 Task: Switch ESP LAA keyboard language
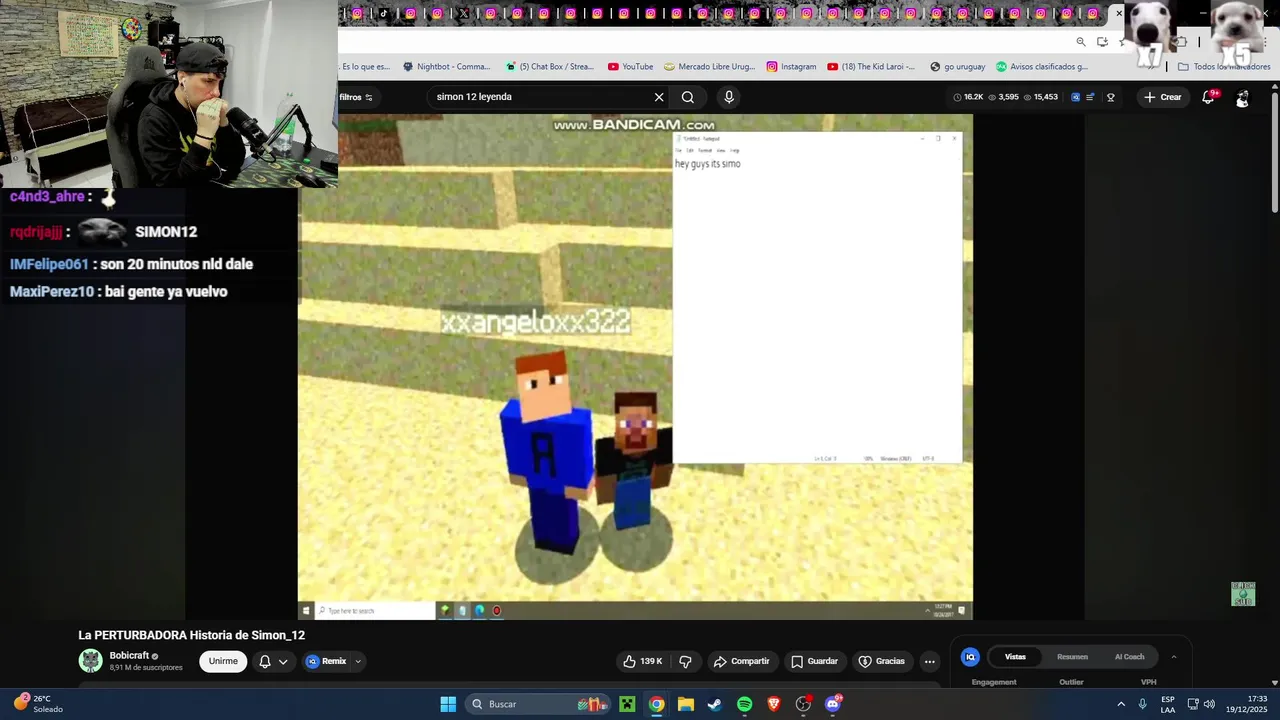(x=1168, y=704)
